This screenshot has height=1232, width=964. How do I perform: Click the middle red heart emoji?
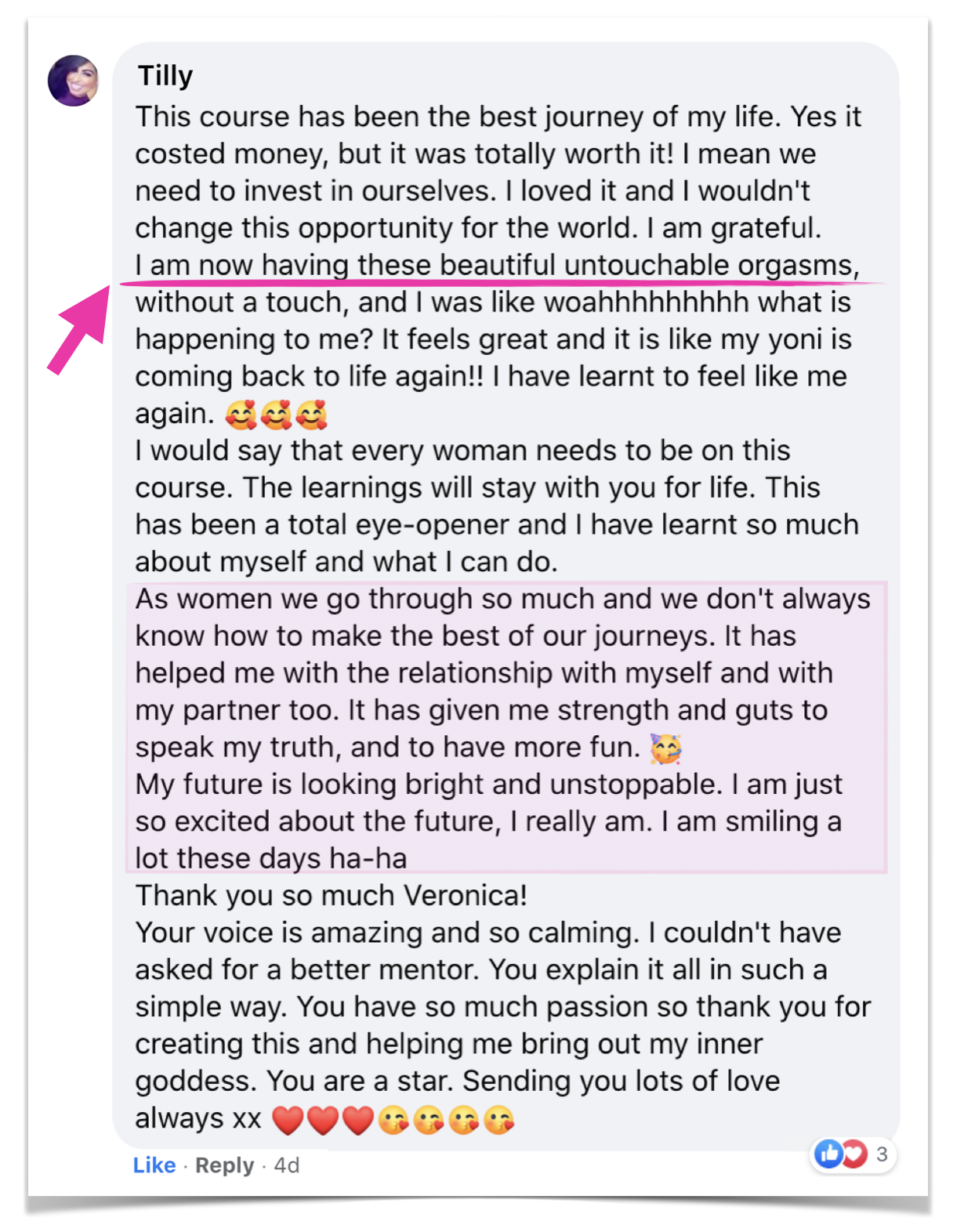point(323,1120)
